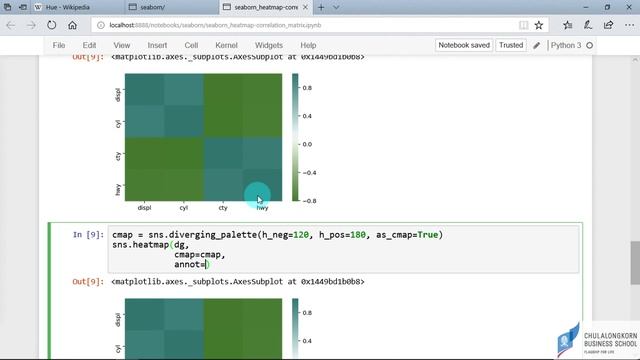Click inside the In [9] code cell
This screenshot has height=360, width=640.
[343, 249]
